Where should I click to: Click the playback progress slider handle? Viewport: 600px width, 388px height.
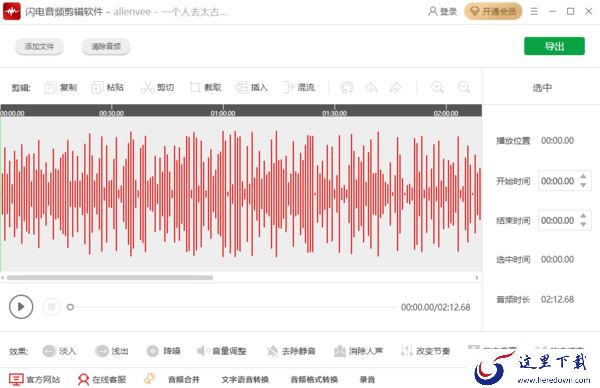[70, 307]
